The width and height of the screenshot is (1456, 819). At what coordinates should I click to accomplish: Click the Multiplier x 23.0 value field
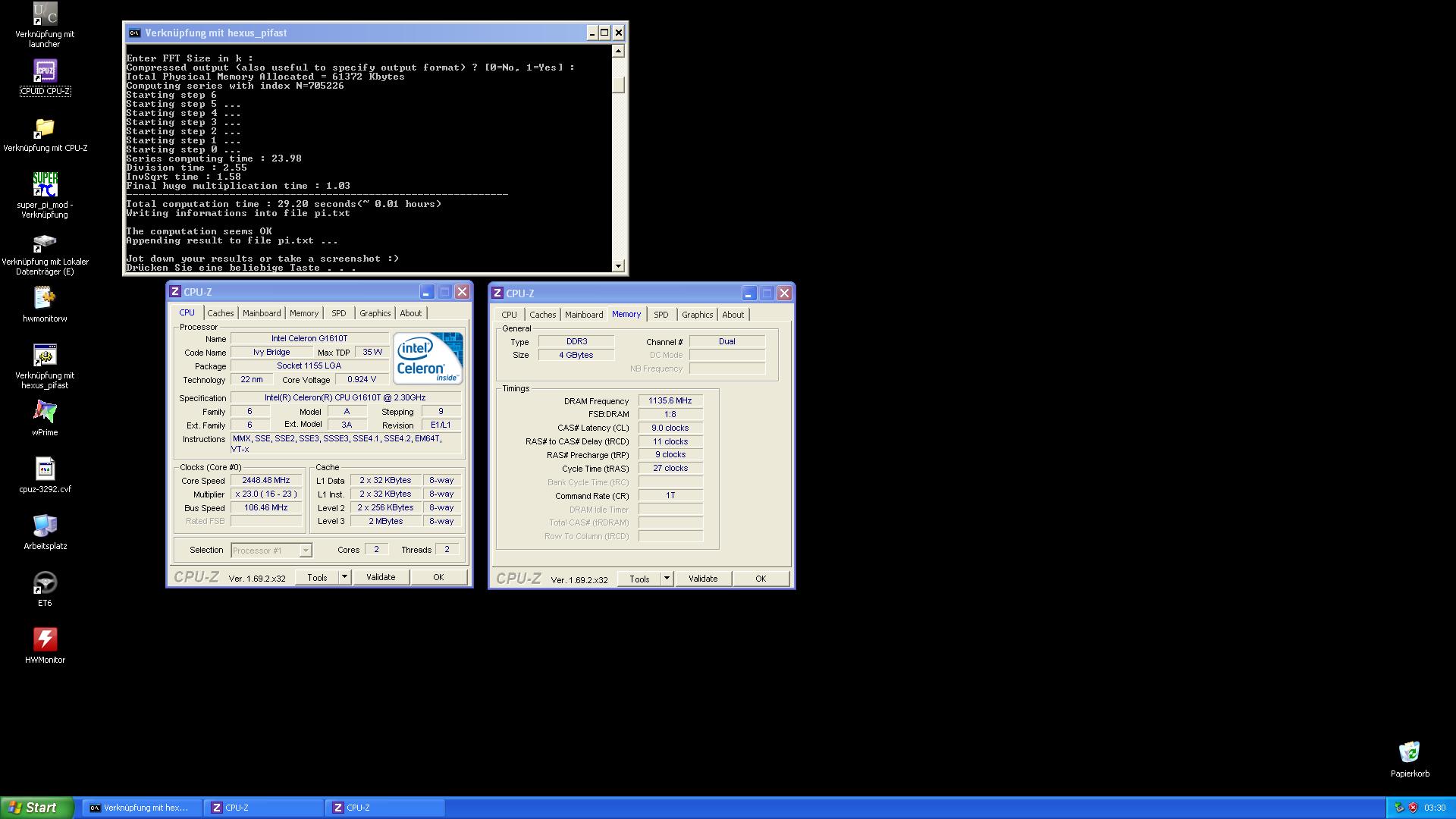pyautogui.click(x=266, y=494)
